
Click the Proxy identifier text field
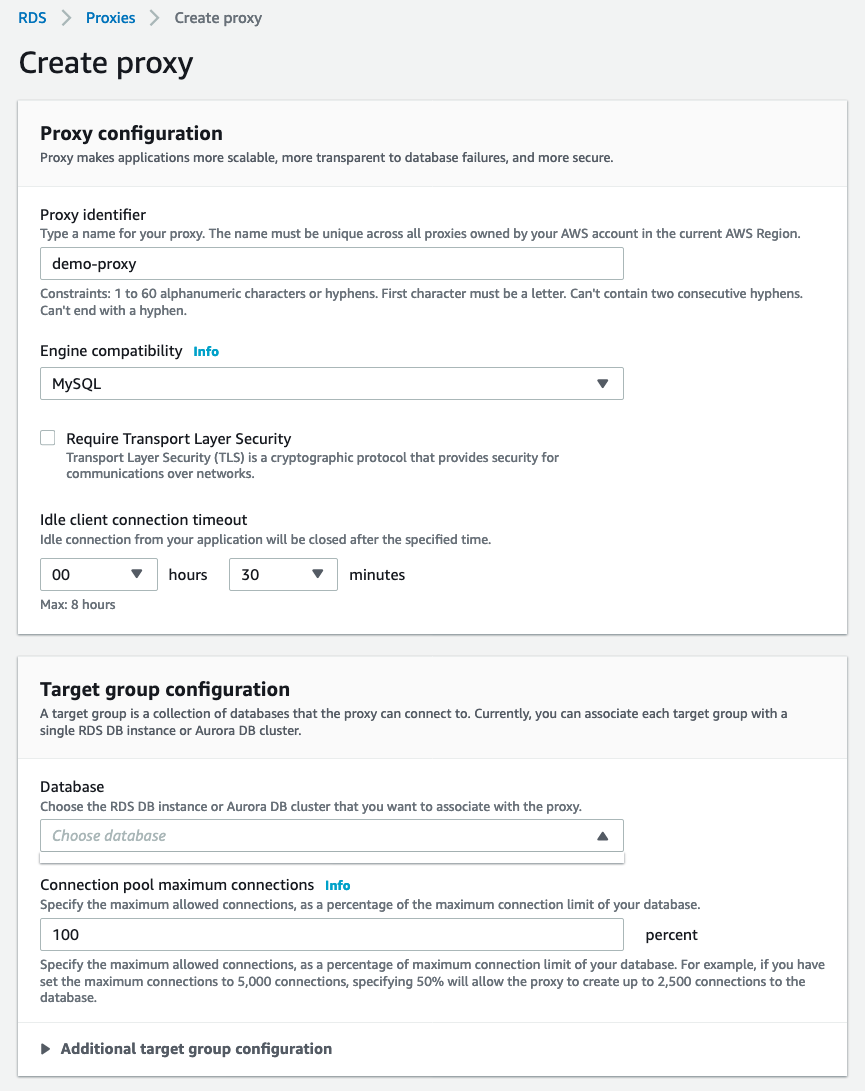tap(331, 264)
